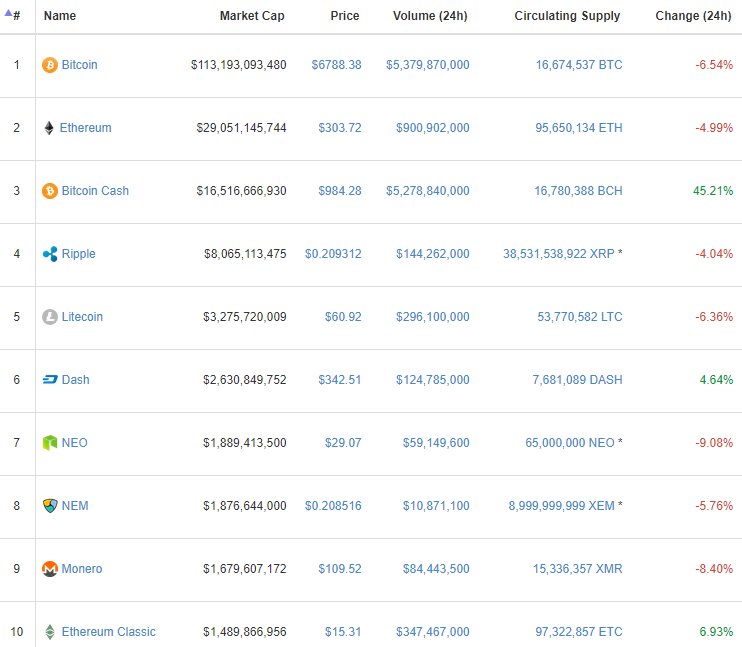This screenshot has height=647, width=742.
Task: Click the Dash logo icon
Action: point(50,380)
